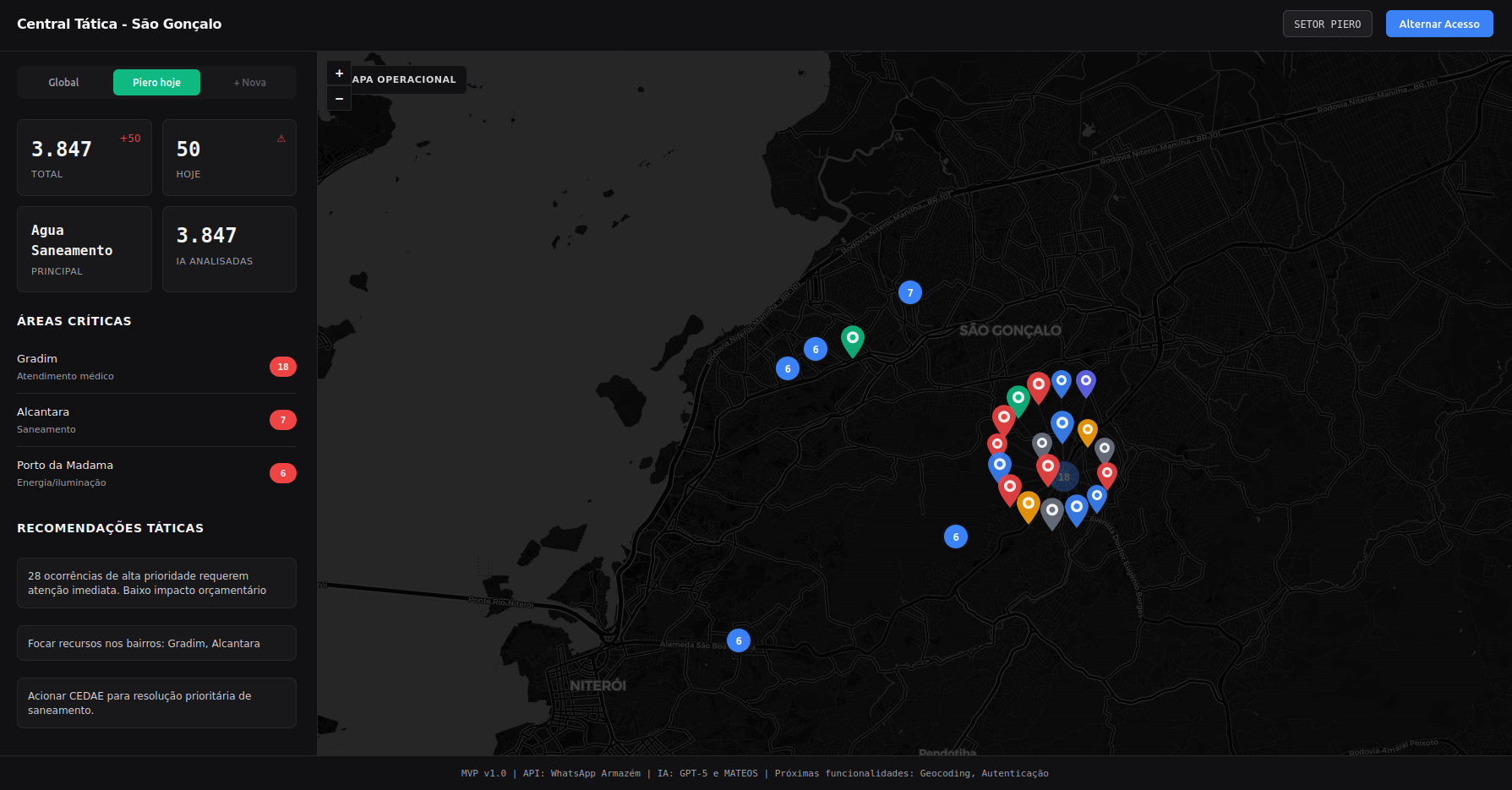Click the Alternar Acesso button

(x=1439, y=24)
